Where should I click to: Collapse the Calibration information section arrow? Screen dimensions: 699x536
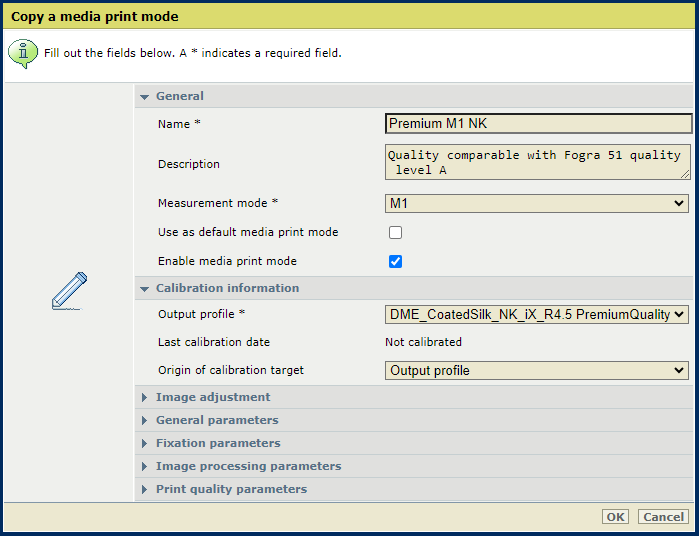click(144, 289)
